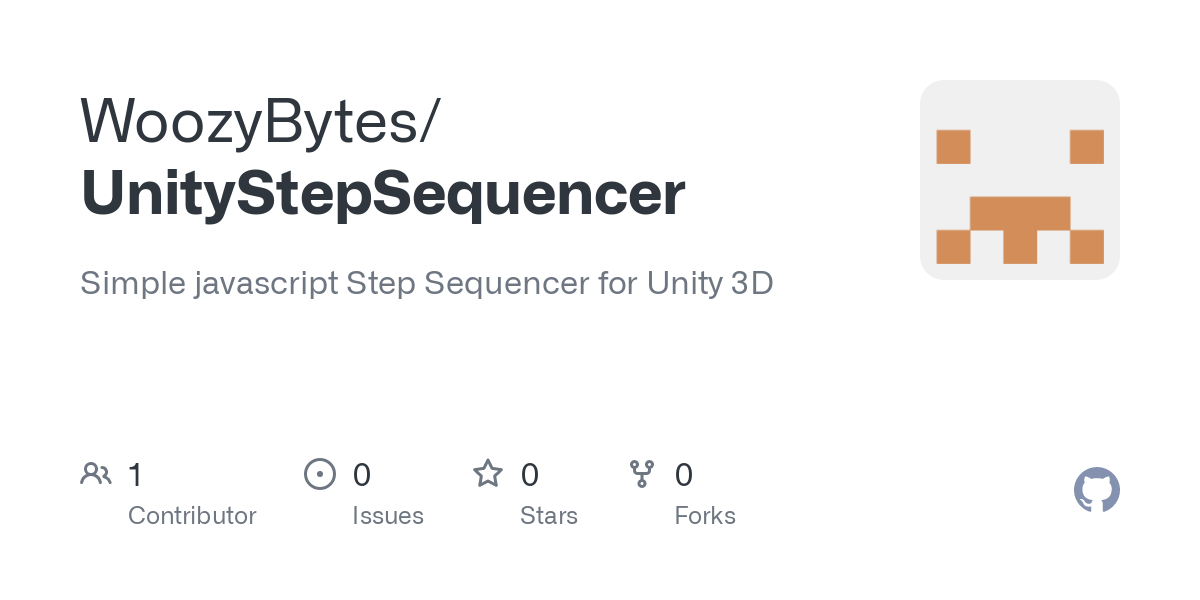Open the WoozyBytes owner name
The height and width of the screenshot is (600, 1200).
(259, 120)
